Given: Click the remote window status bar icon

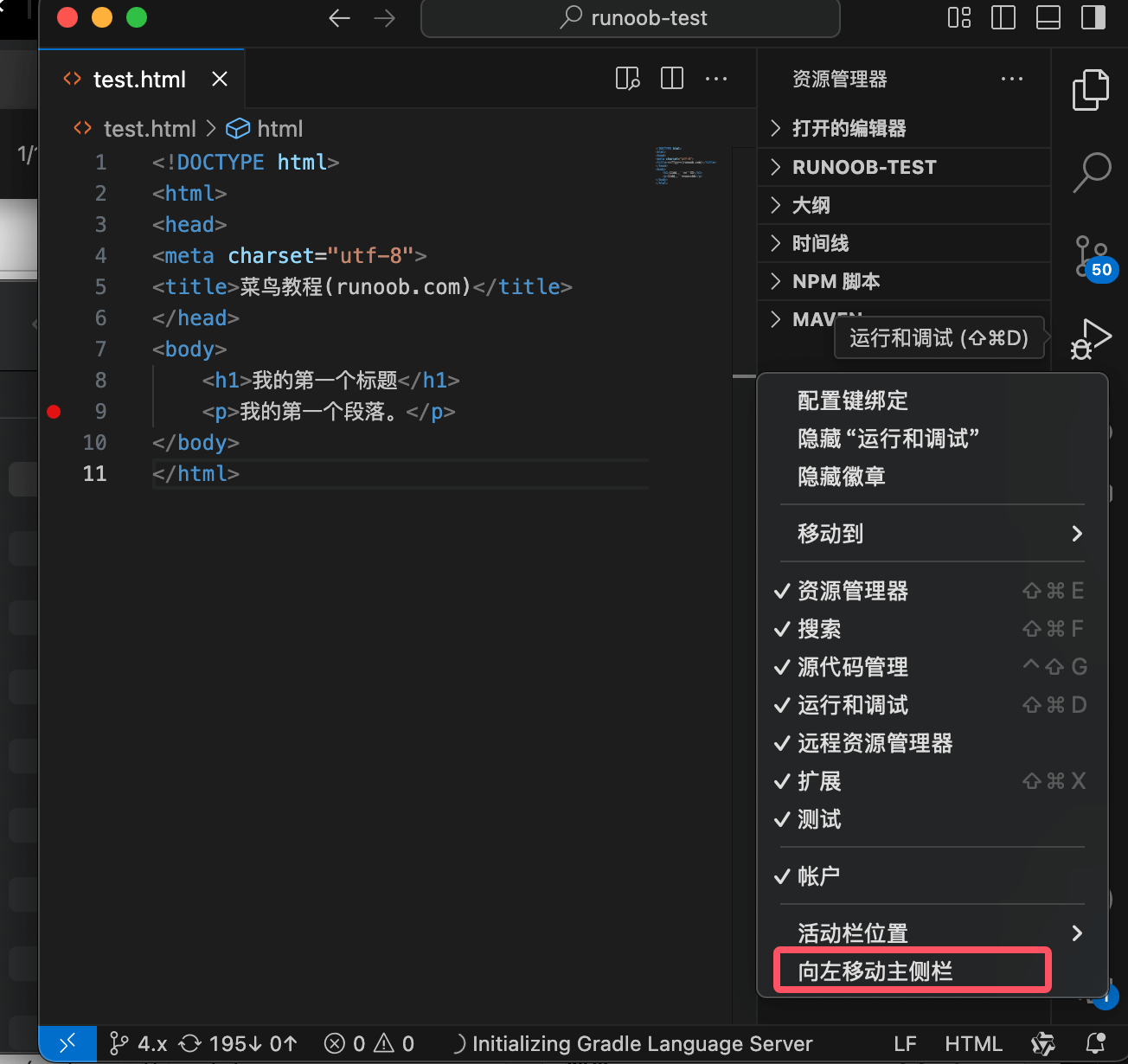Looking at the screenshot, I should (67, 1043).
